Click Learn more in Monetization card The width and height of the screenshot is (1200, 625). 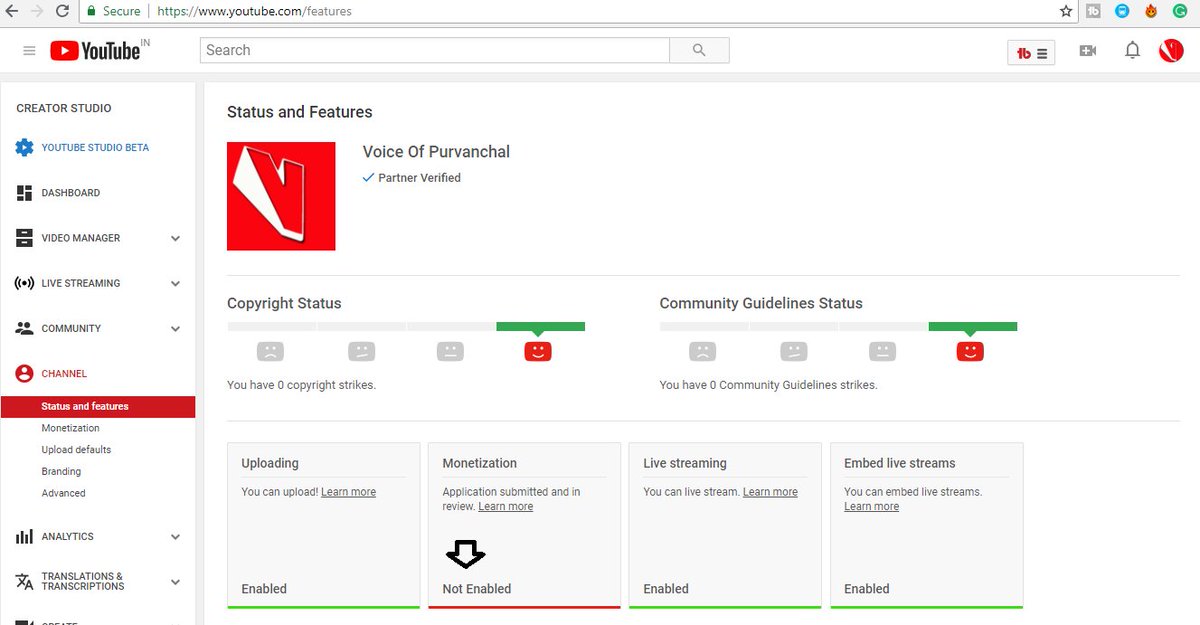pyautogui.click(x=505, y=507)
